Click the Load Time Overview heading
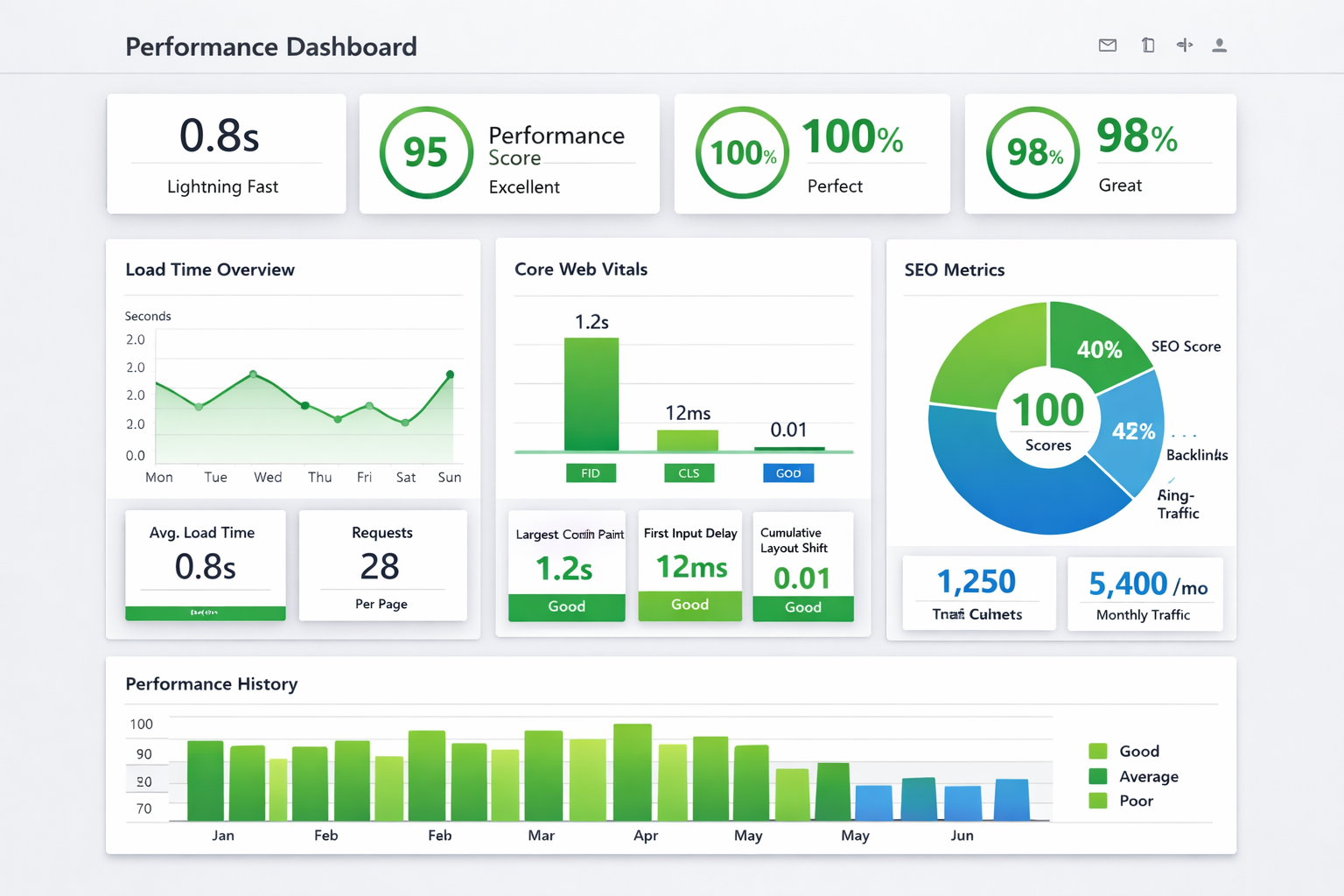The width and height of the screenshot is (1344, 896). click(x=210, y=269)
